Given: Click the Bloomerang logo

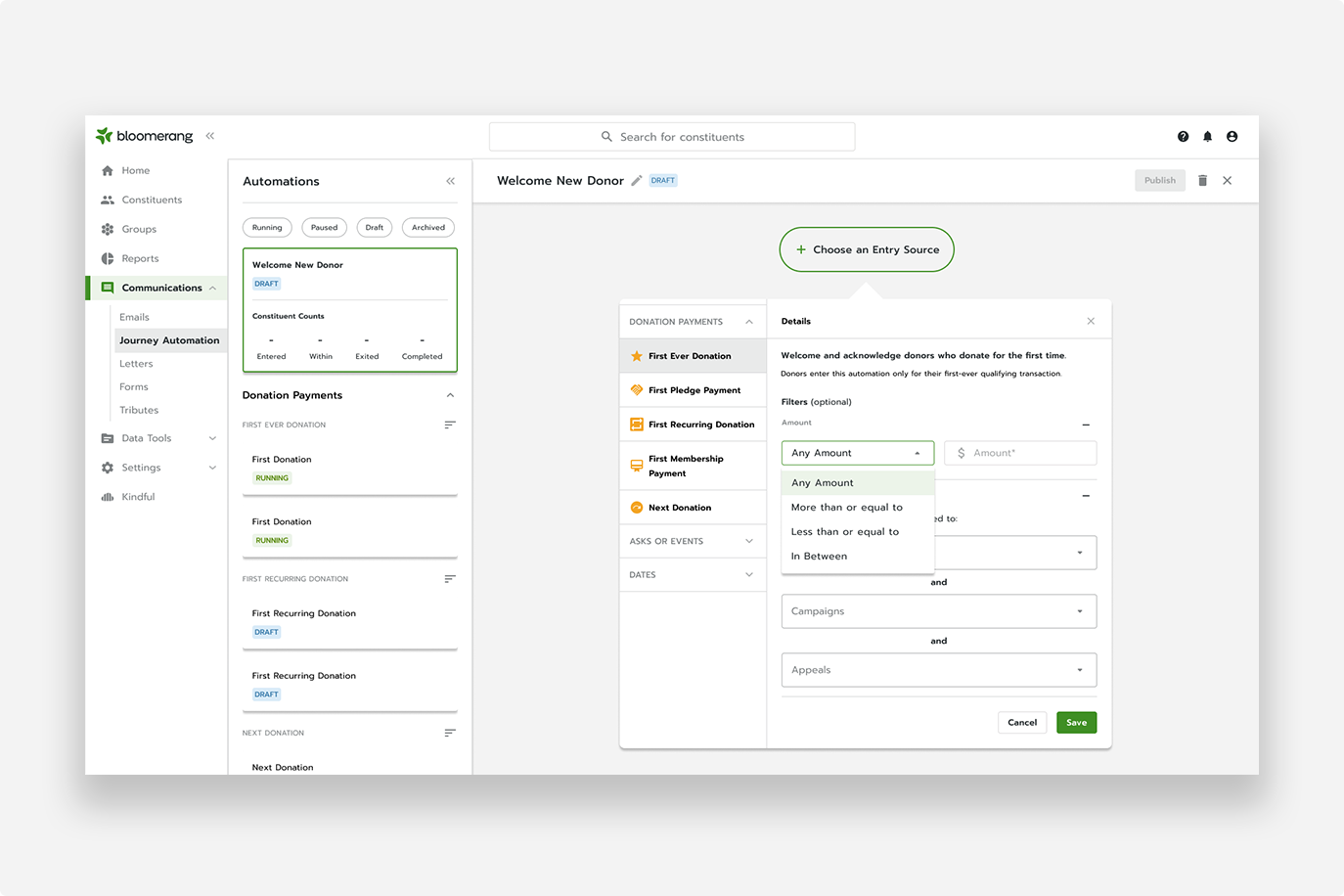Looking at the screenshot, I should pos(144,136).
